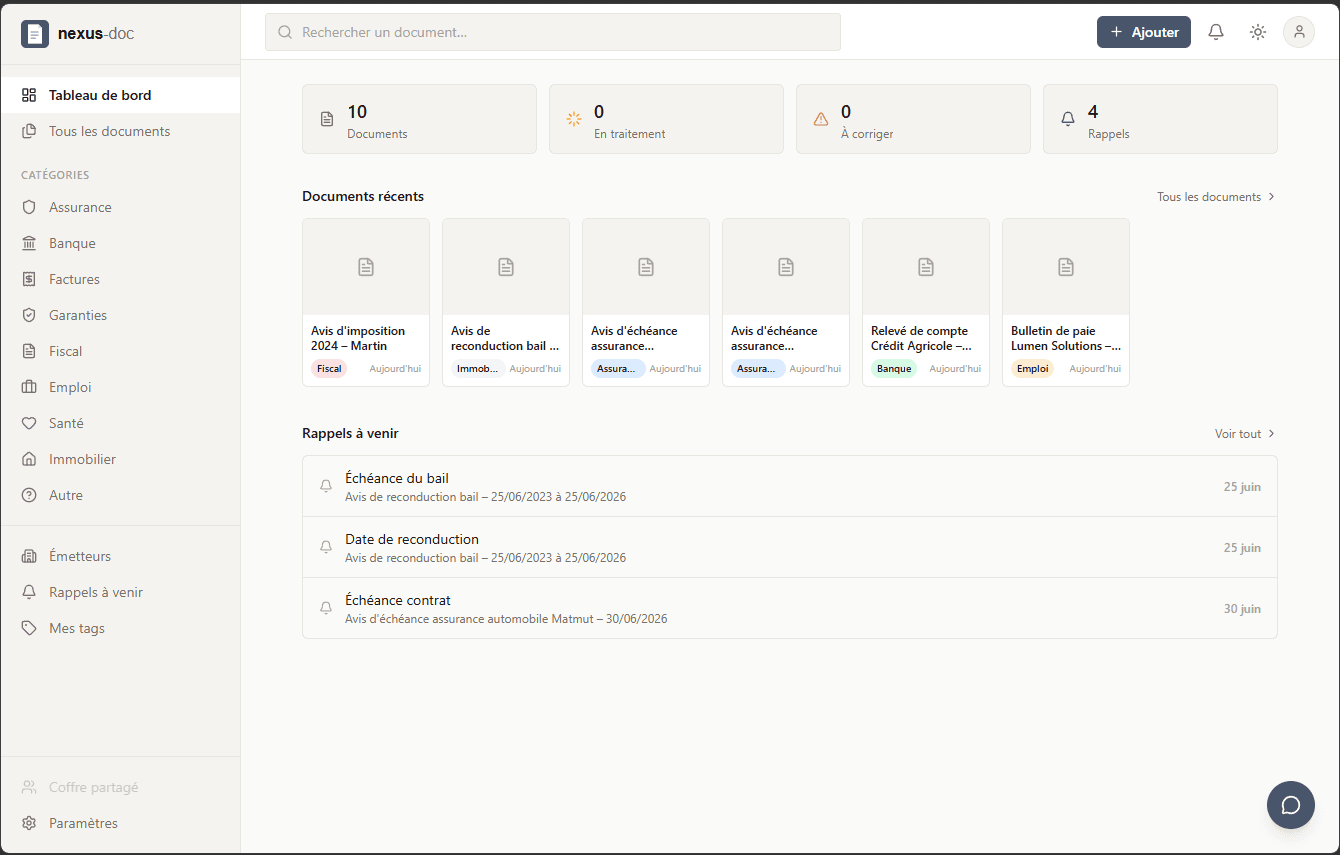Click the Tableau de bord grid icon
Viewport: 1340px width, 855px height.
tap(29, 95)
